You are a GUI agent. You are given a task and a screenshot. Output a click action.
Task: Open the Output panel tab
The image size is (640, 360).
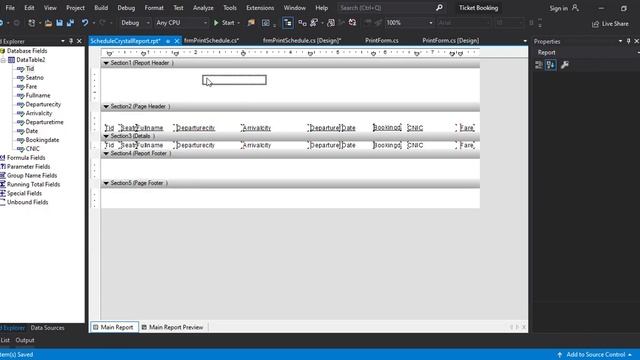point(25,340)
